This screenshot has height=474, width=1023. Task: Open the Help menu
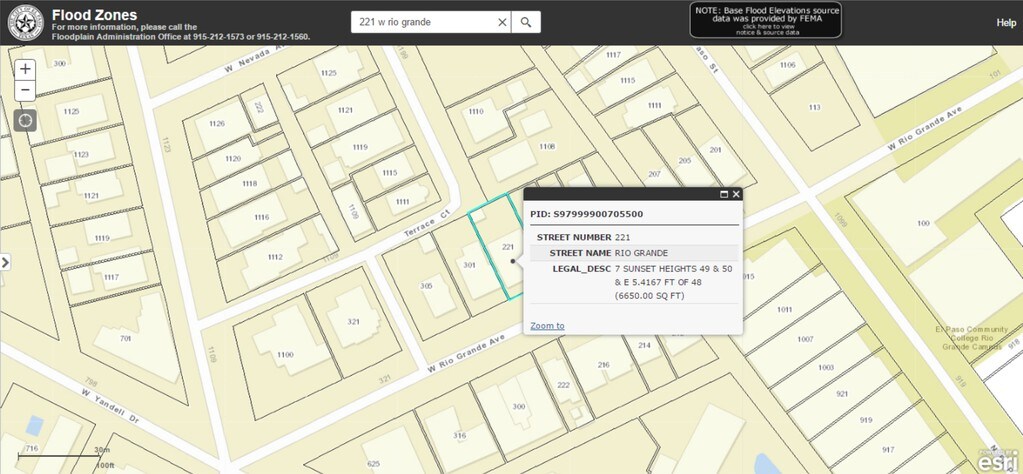click(1005, 23)
